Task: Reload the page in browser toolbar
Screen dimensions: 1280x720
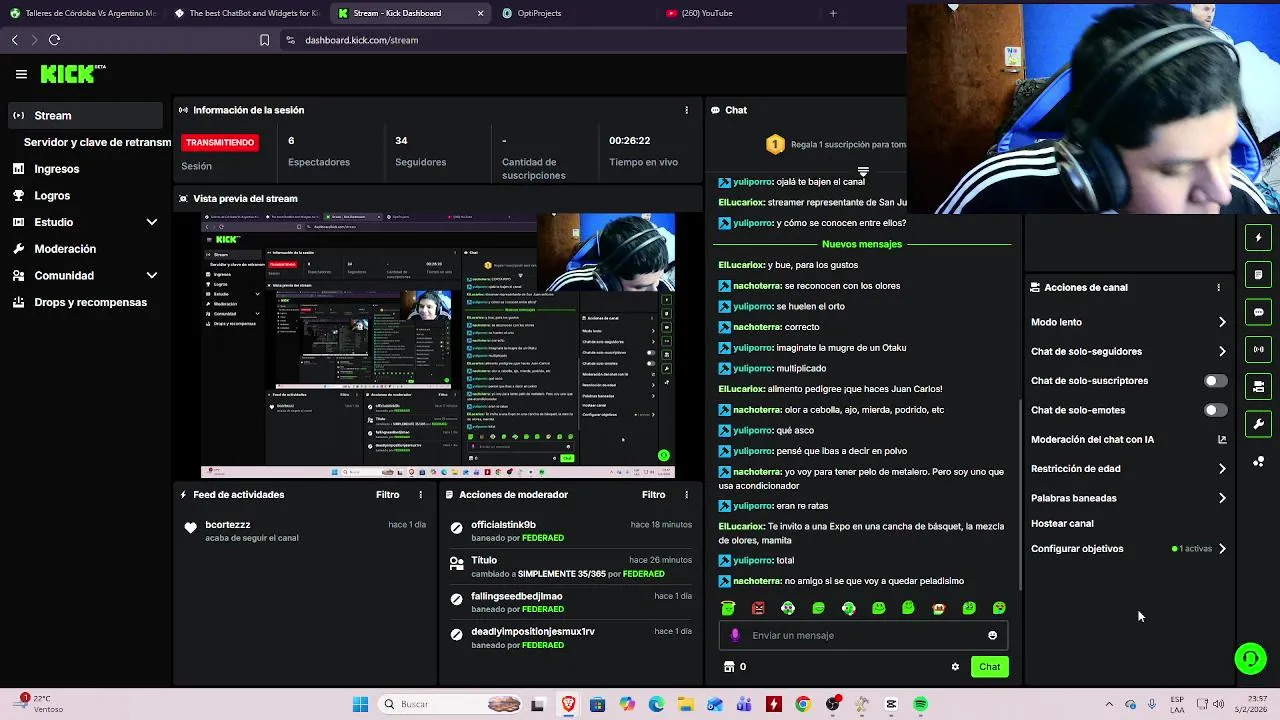Action: (54, 40)
